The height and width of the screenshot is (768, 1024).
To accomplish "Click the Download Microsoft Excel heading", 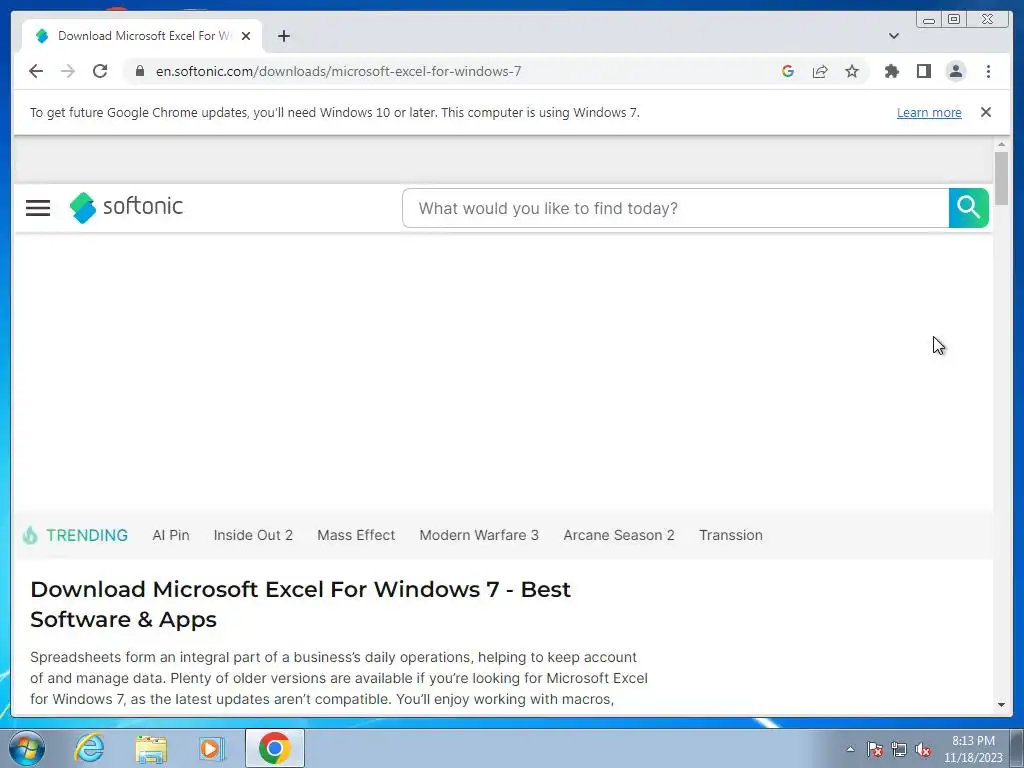I will (x=300, y=604).
